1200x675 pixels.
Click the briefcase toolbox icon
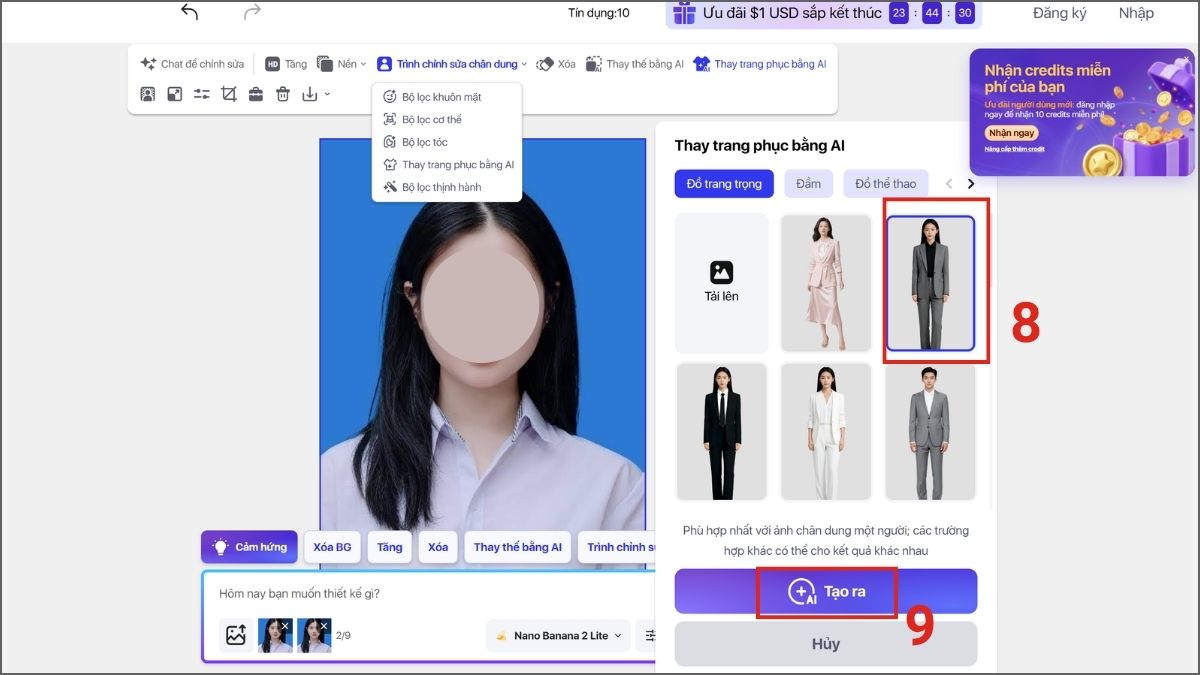256,94
